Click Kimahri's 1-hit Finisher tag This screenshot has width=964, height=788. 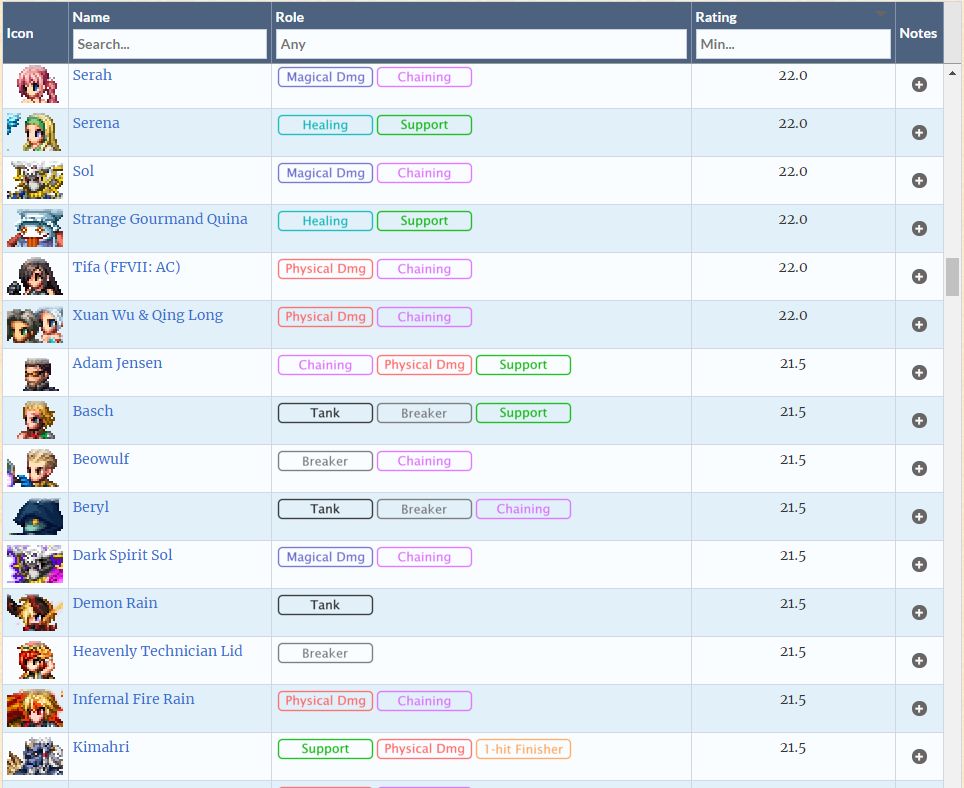click(523, 749)
